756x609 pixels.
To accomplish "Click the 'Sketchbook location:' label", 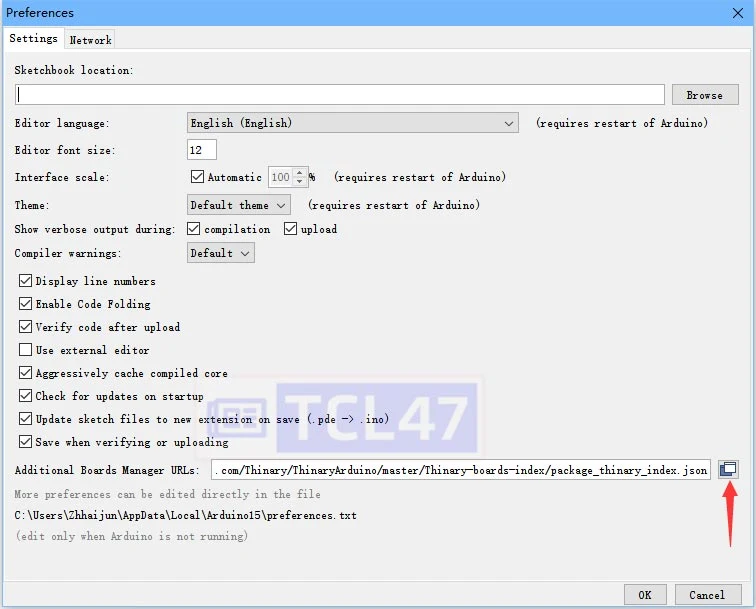I will point(74,70).
